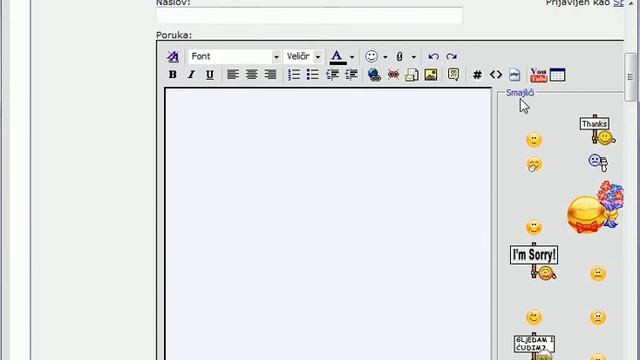Screen dimensions: 640x360
Task: Open the Font dropdown
Action: click(x=234, y=56)
